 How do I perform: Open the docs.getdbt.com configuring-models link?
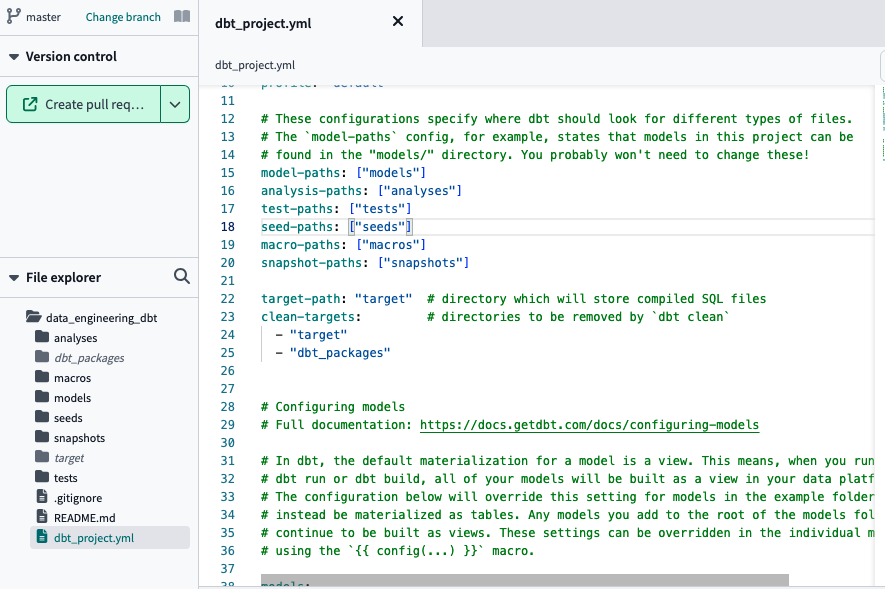tap(589, 425)
